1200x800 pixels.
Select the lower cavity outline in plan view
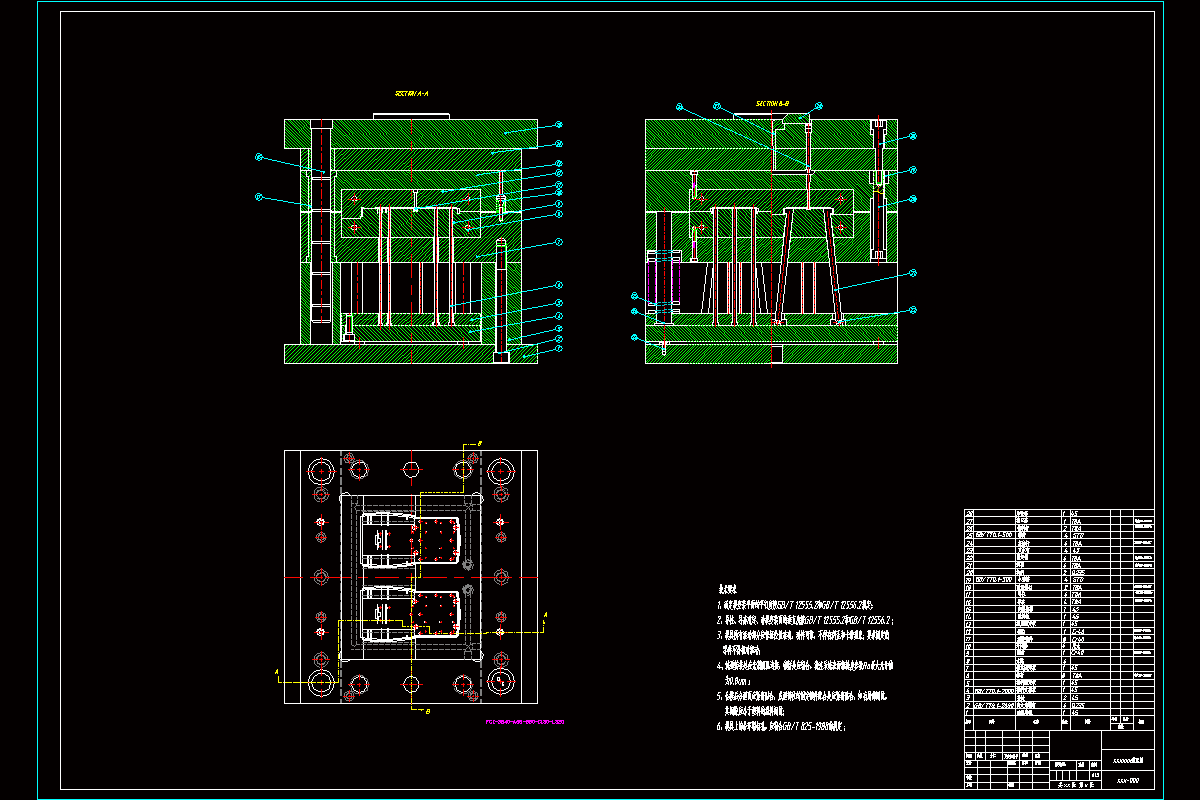412,613
